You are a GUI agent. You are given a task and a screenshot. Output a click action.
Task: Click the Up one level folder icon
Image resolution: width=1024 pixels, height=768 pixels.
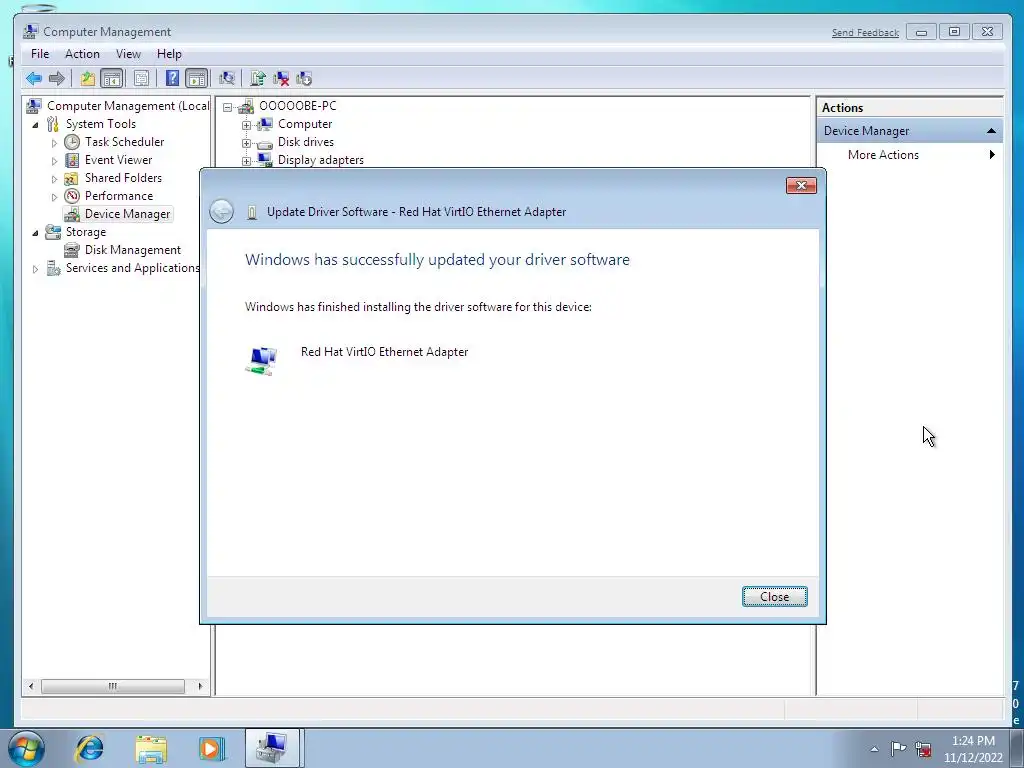click(88, 79)
